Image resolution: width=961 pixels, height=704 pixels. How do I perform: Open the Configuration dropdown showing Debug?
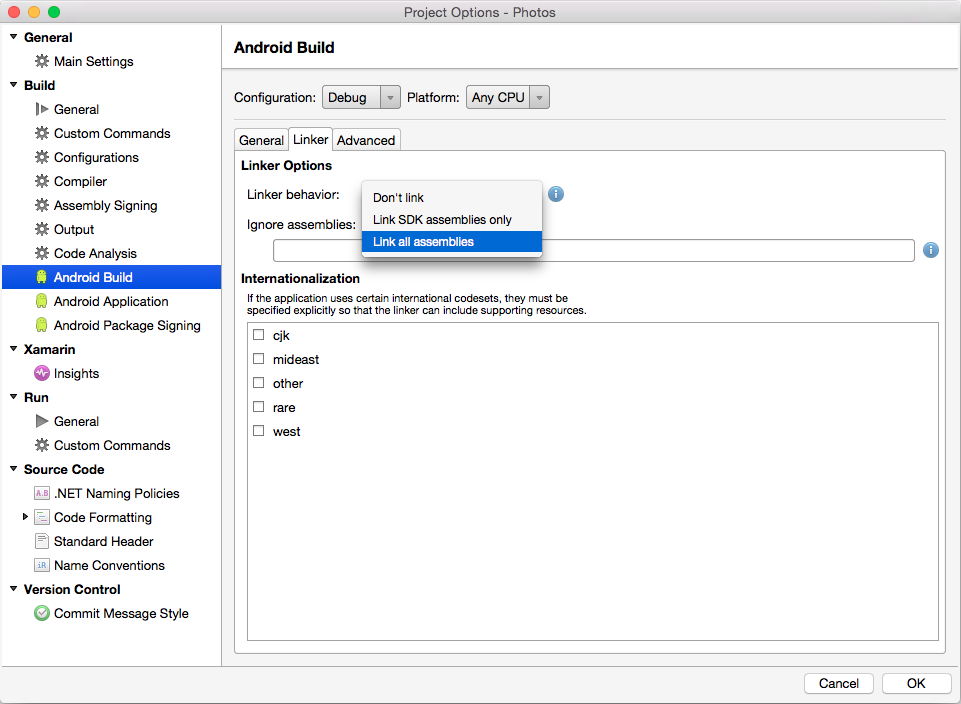pos(360,97)
